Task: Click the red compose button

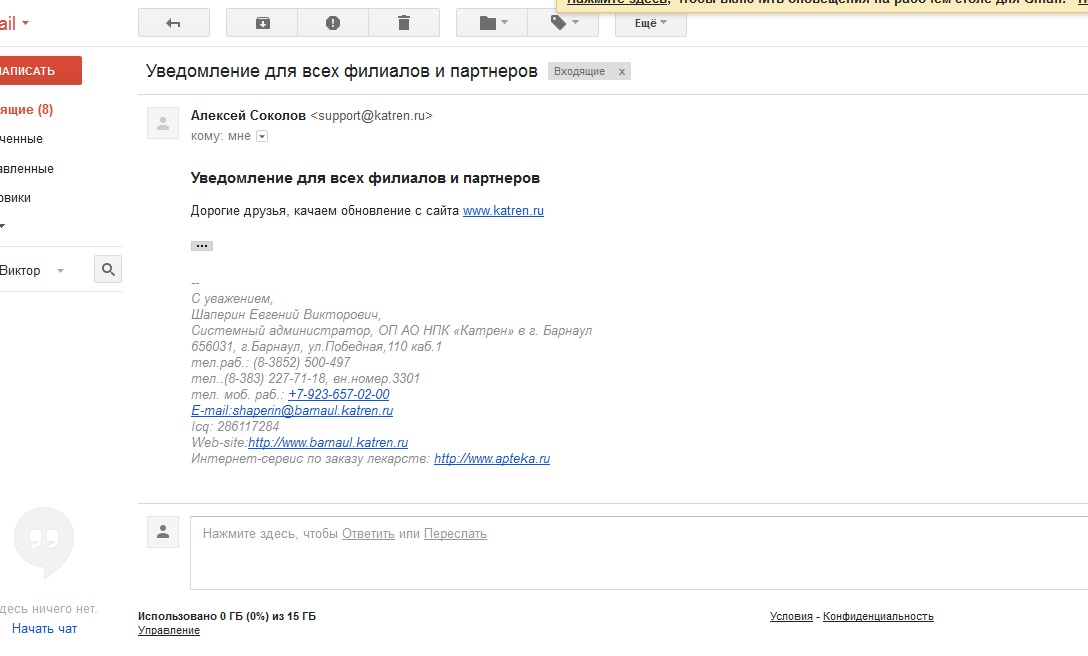Action: click(x=39, y=71)
